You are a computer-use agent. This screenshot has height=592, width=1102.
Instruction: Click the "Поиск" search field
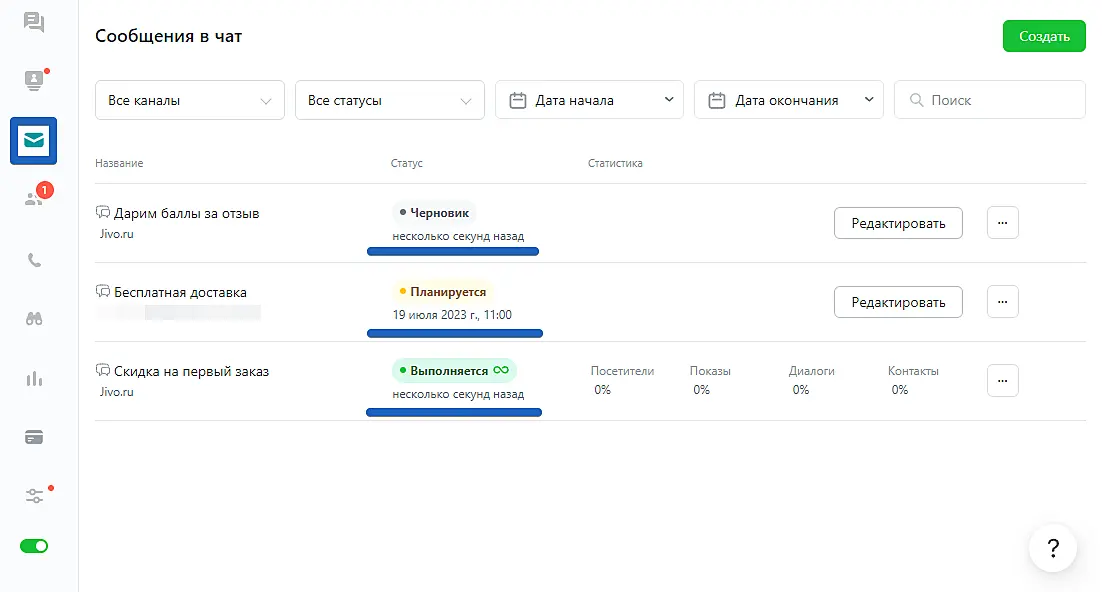click(x=1000, y=100)
